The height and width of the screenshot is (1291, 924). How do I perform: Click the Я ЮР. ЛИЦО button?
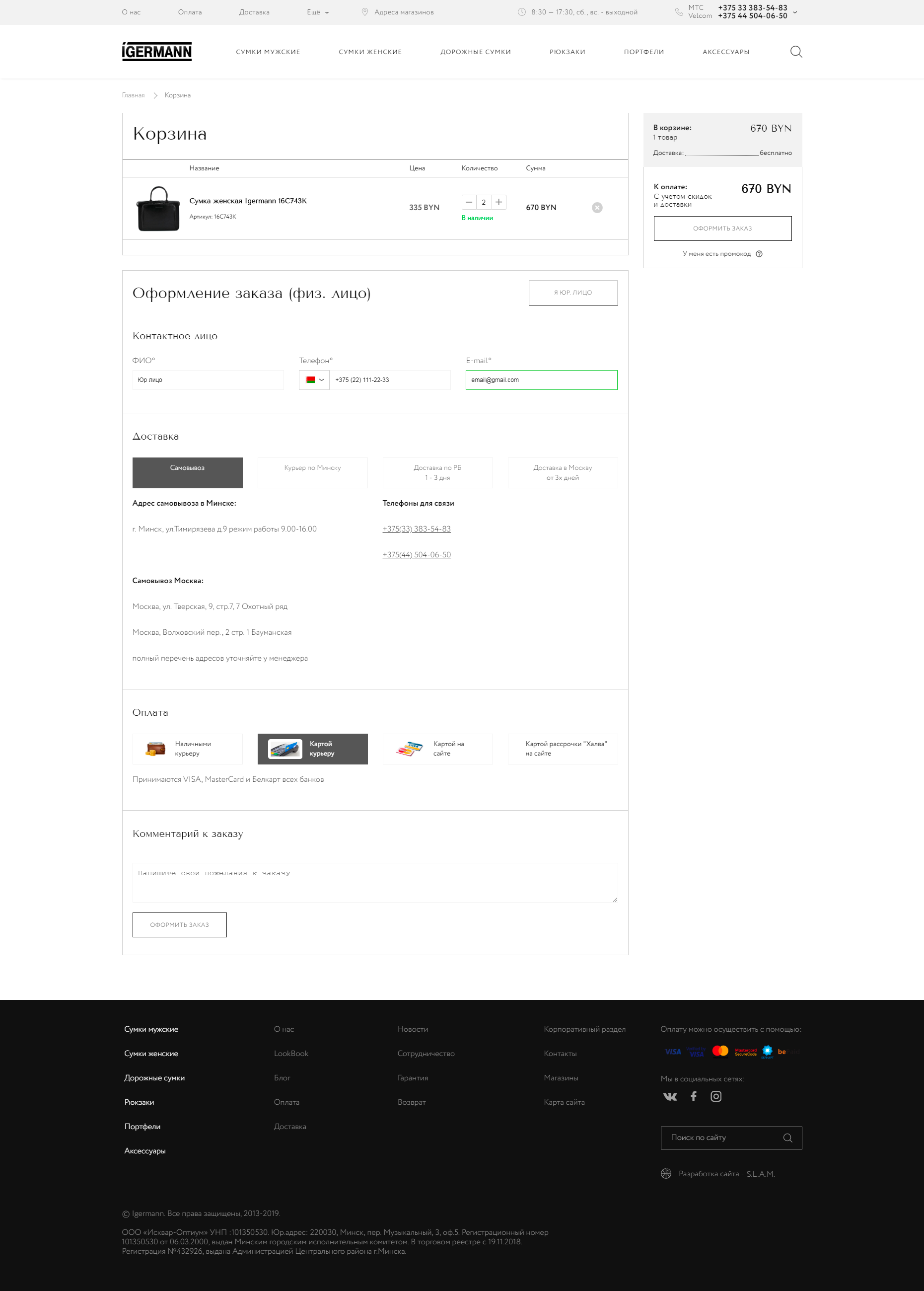click(572, 293)
